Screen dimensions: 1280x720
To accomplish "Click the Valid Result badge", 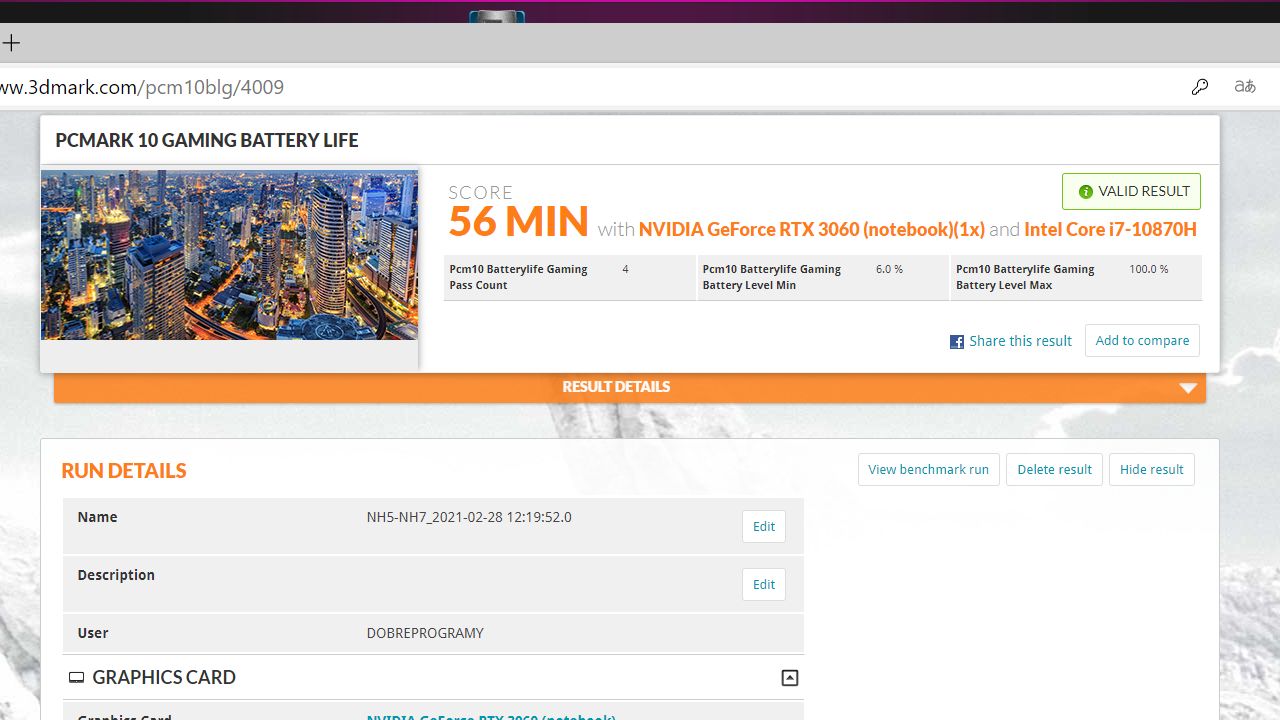I will [x=1131, y=191].
